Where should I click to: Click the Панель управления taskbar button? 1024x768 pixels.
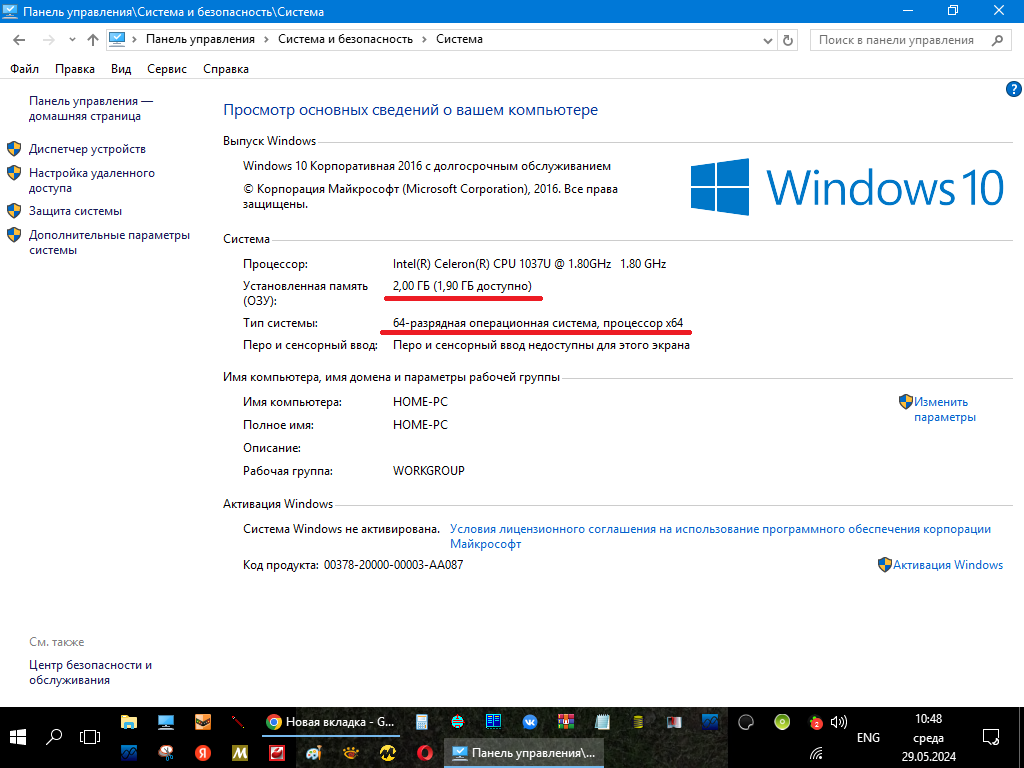tap(524, 753)
